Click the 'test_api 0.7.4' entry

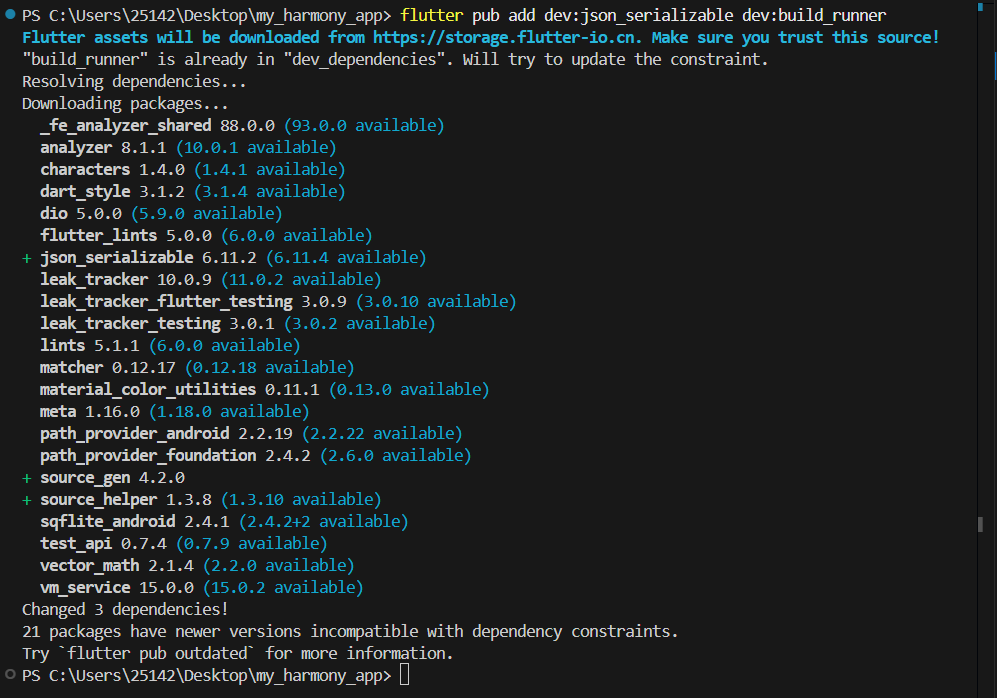[103, 544]
